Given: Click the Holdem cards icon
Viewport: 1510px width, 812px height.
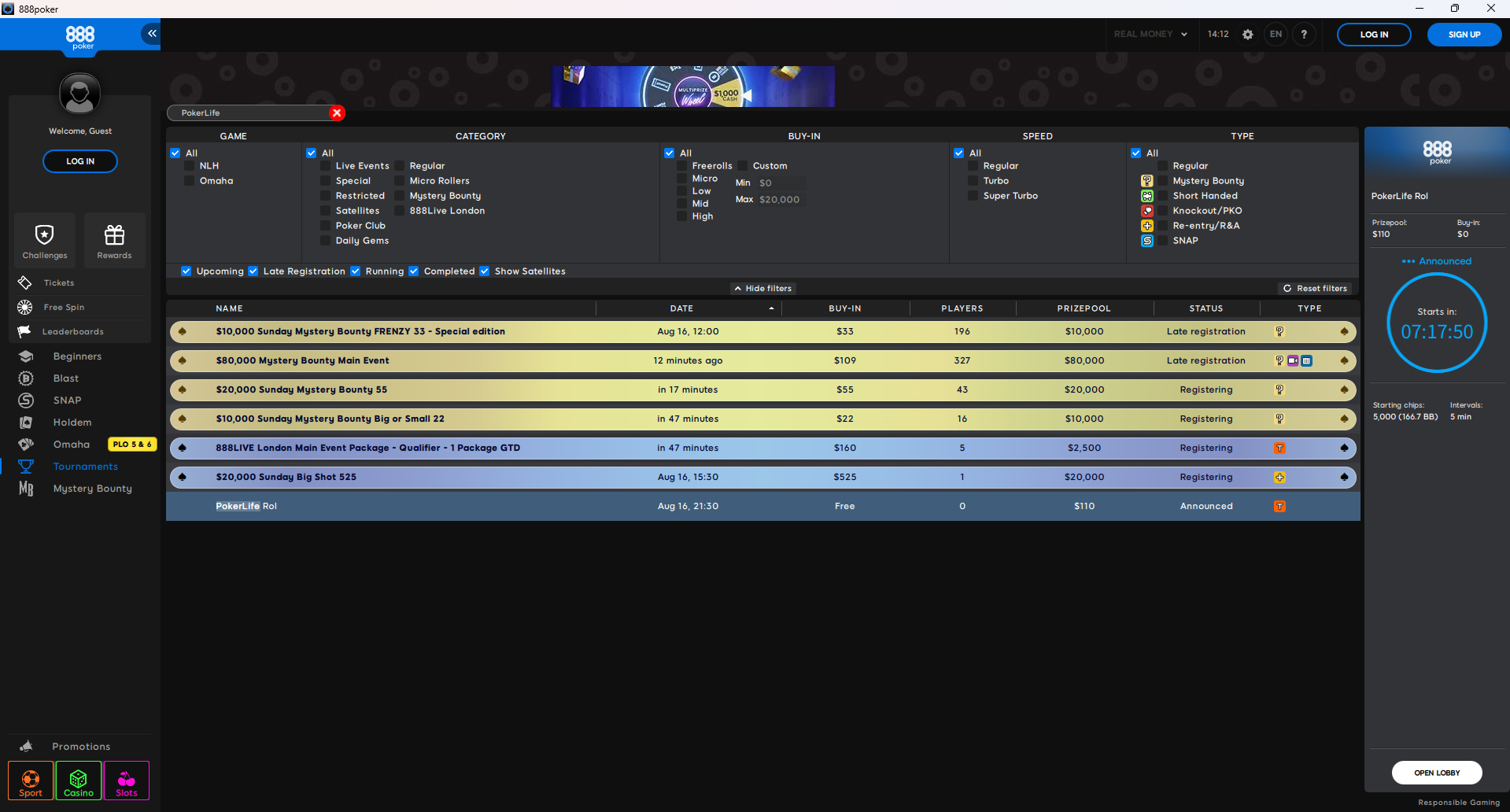Looking at the screenshot, I should pyautogui.click(x=26, y=423).
